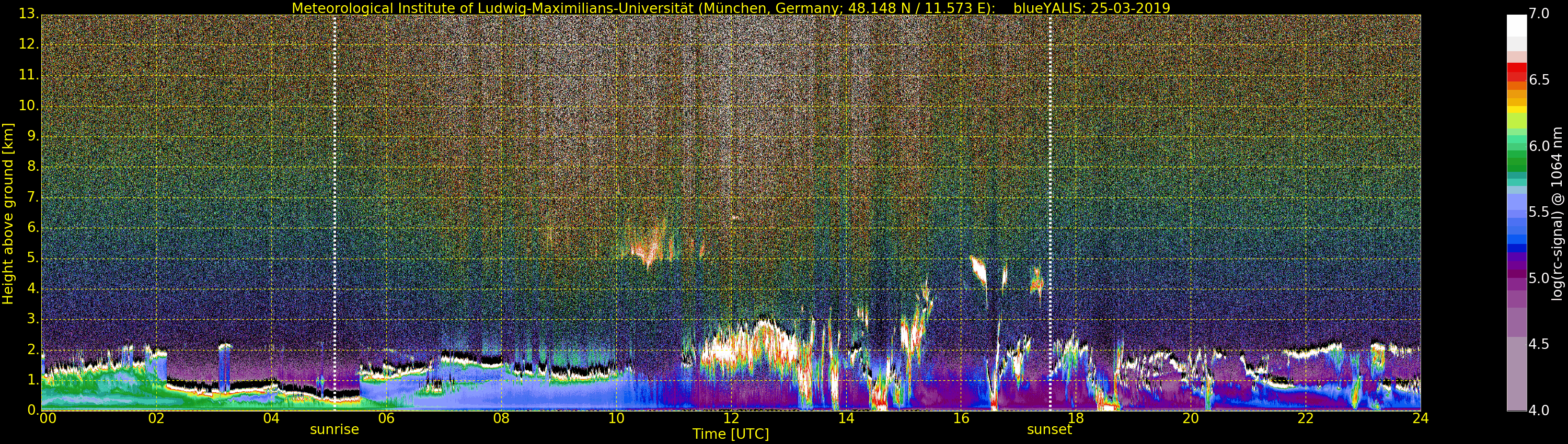Click the x-axis tick label '00'

(x=48, y=418)
